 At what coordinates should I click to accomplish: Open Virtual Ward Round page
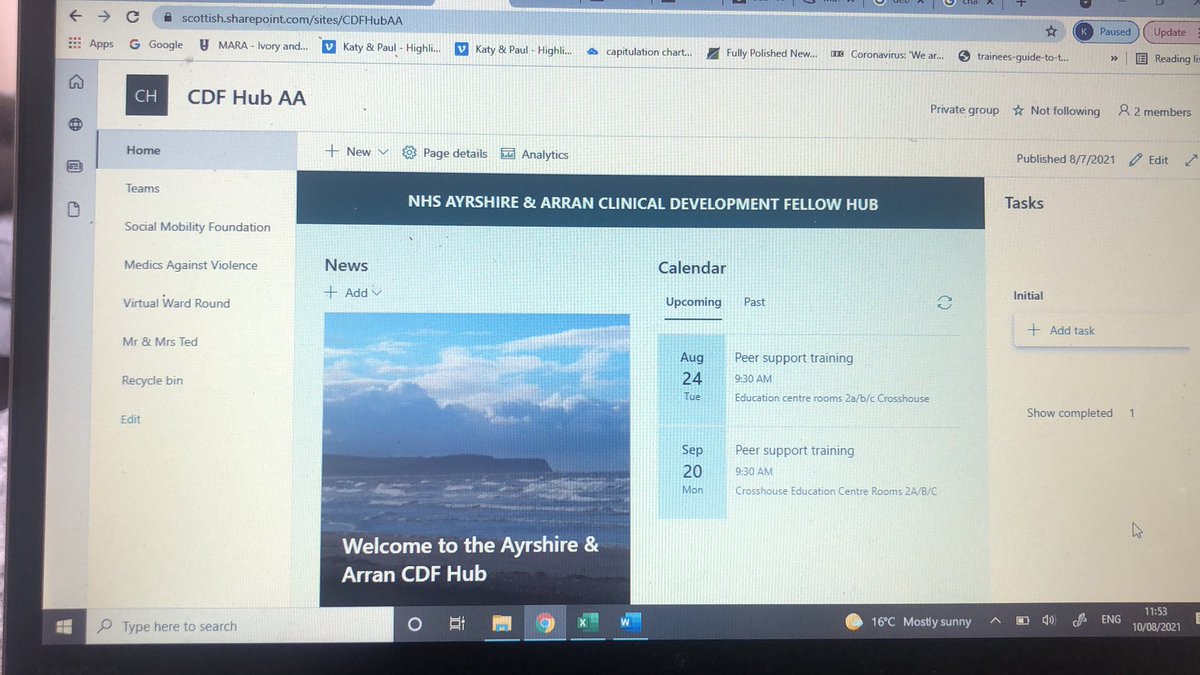coord(176,303)
